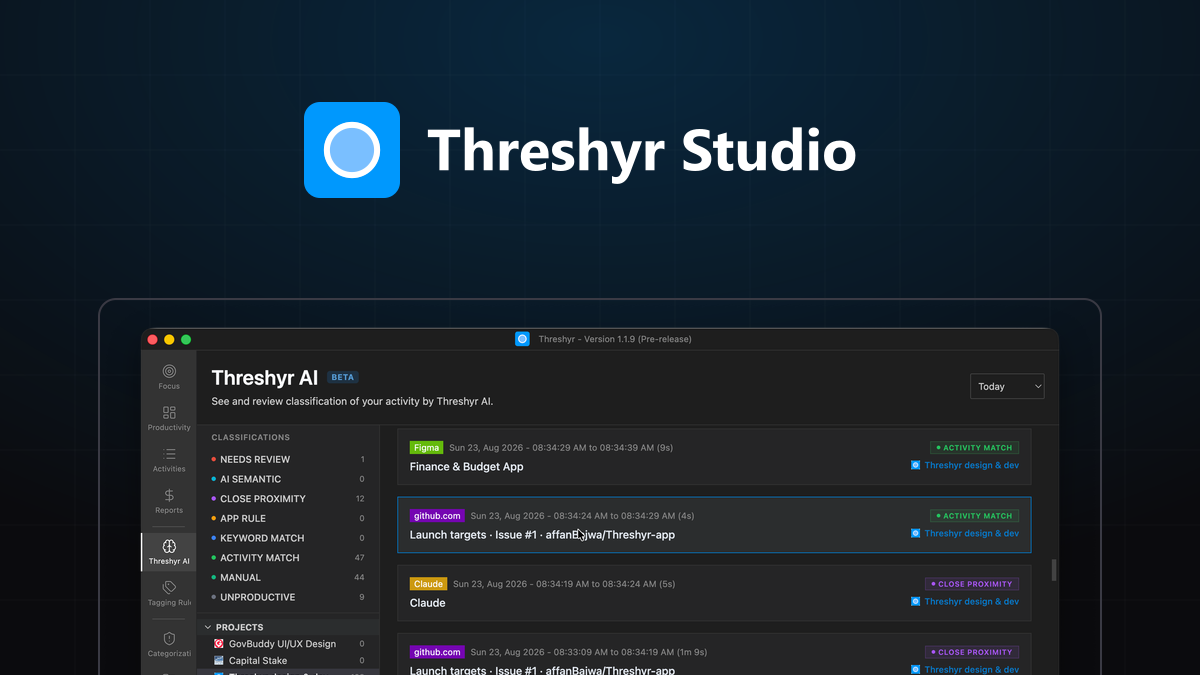
Task: Open the Tagging Rules sidebar section
Action: click(x=169, y=593)
